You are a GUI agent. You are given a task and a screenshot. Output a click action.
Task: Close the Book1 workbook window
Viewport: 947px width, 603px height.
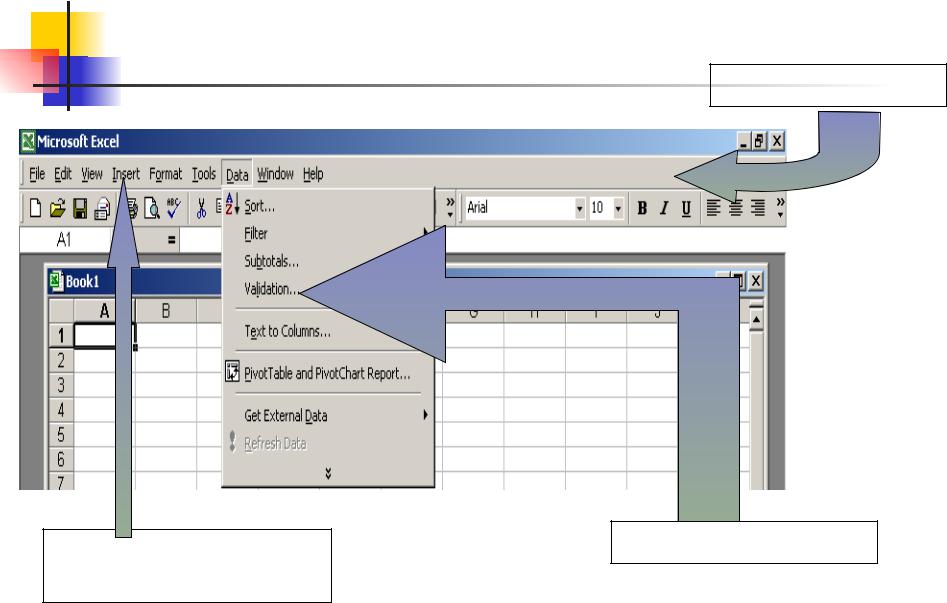tap(756, 281)
